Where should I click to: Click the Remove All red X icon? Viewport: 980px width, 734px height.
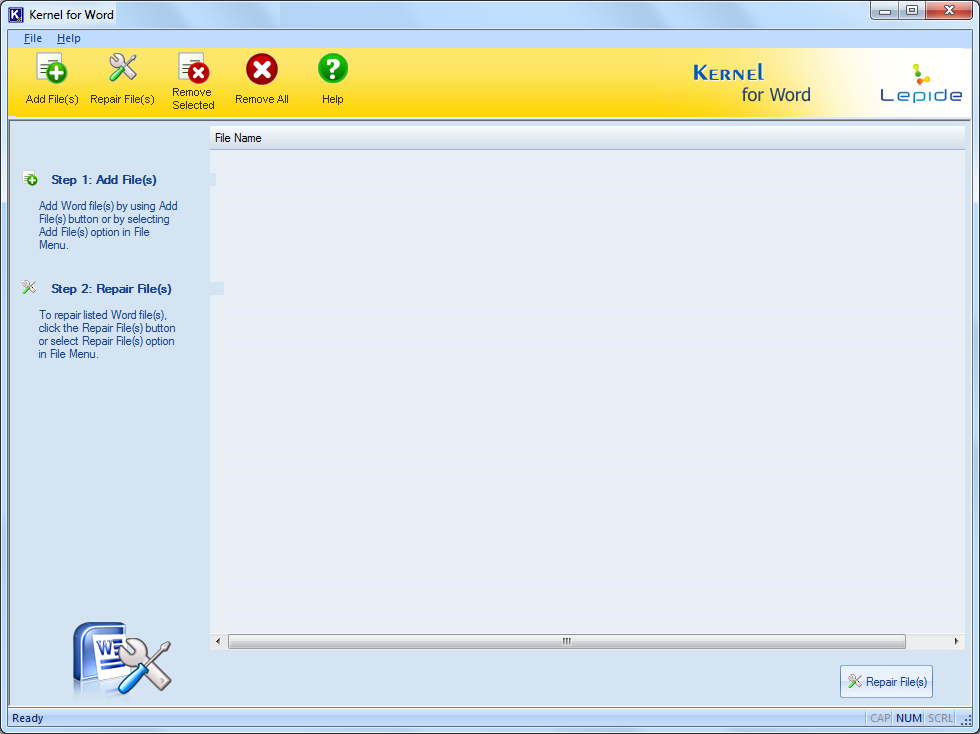pos(262,69)
